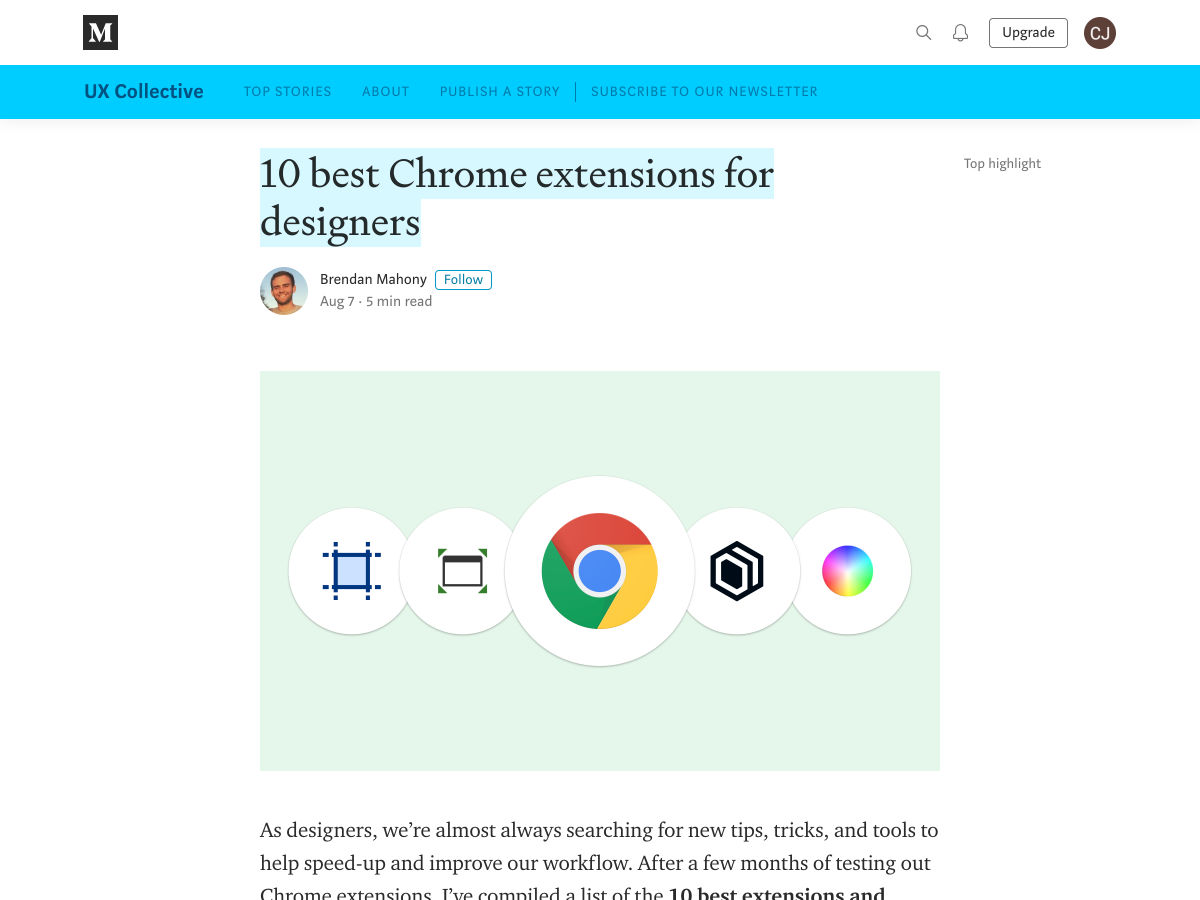This screenshot has width=1200, height=900.
Task: Click the central Chrome logo icon
Action: click(600, 571)
